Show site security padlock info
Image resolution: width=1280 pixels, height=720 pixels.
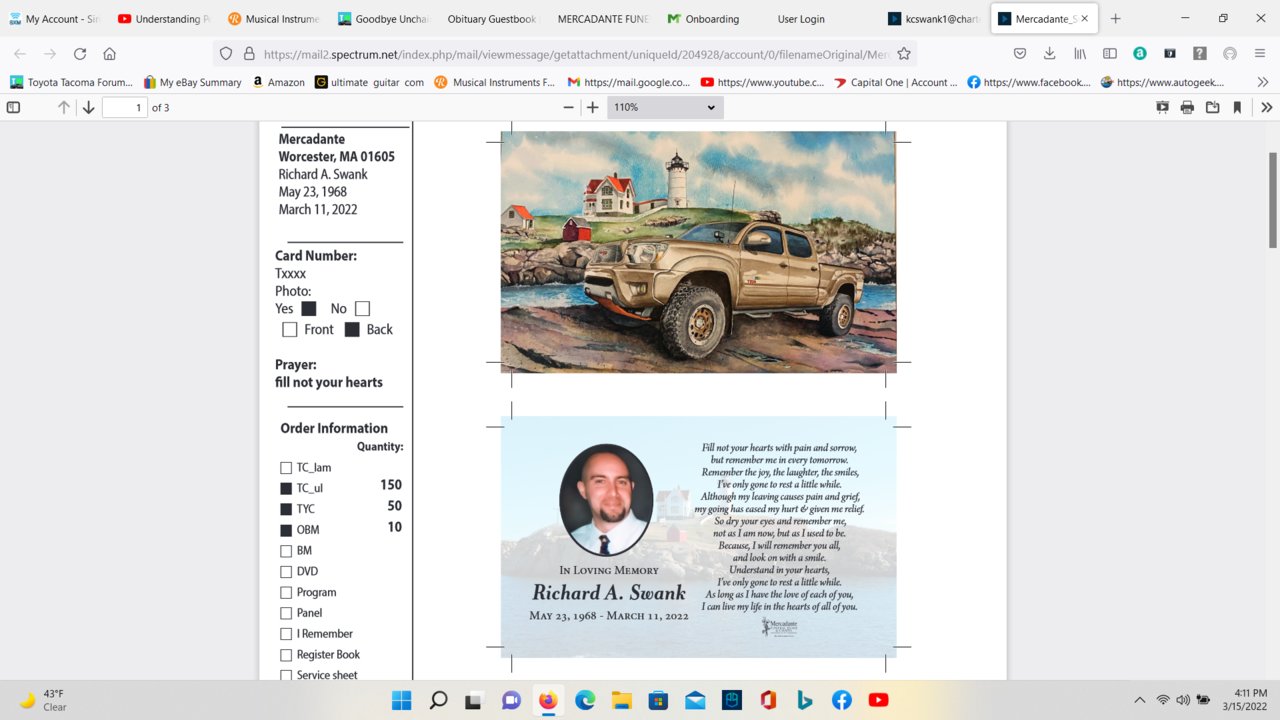(250, 54)
